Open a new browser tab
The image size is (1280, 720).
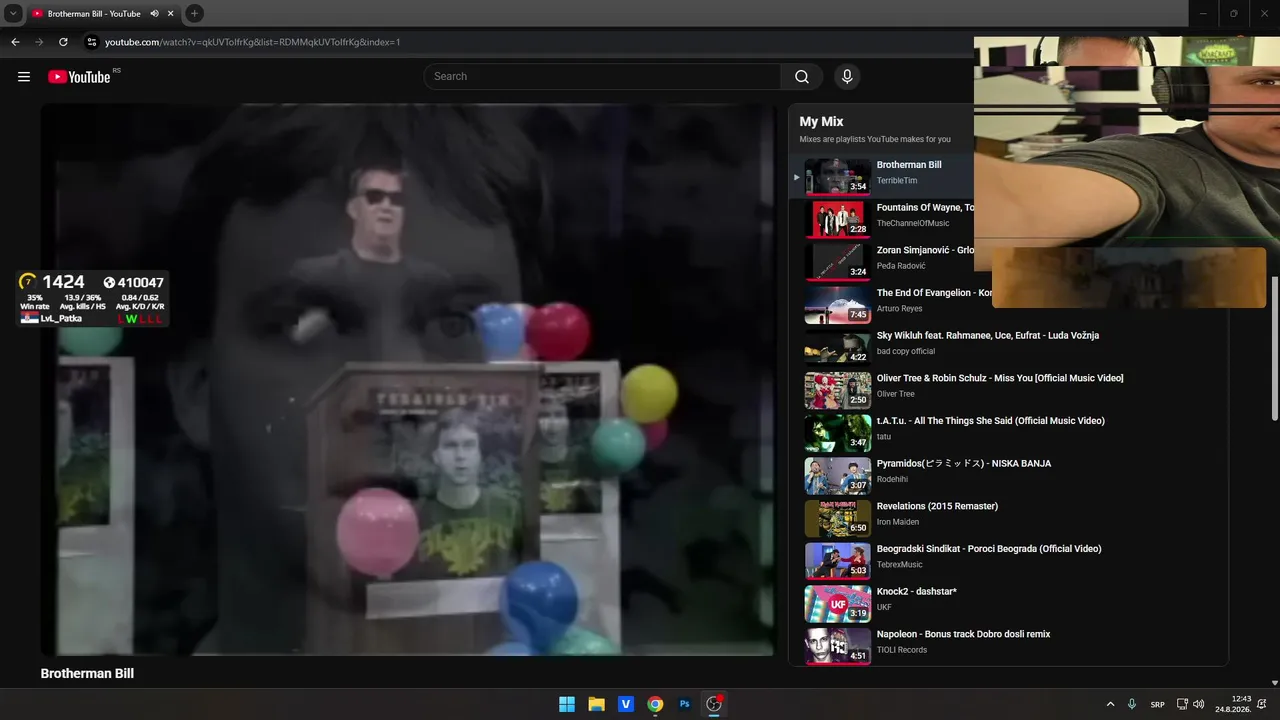194,14
